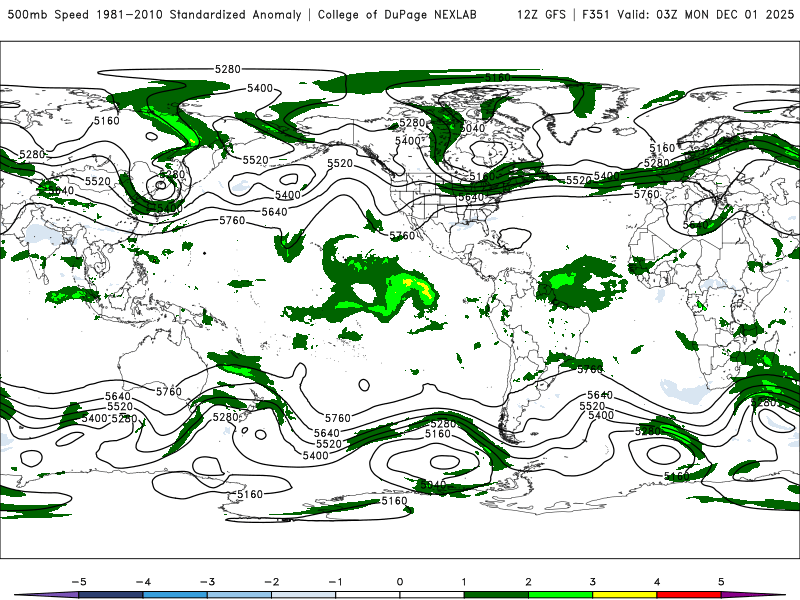Click the '4' label on the colorbar
Image resolution: width=800 pixels, height=600 pixels.
657,582
